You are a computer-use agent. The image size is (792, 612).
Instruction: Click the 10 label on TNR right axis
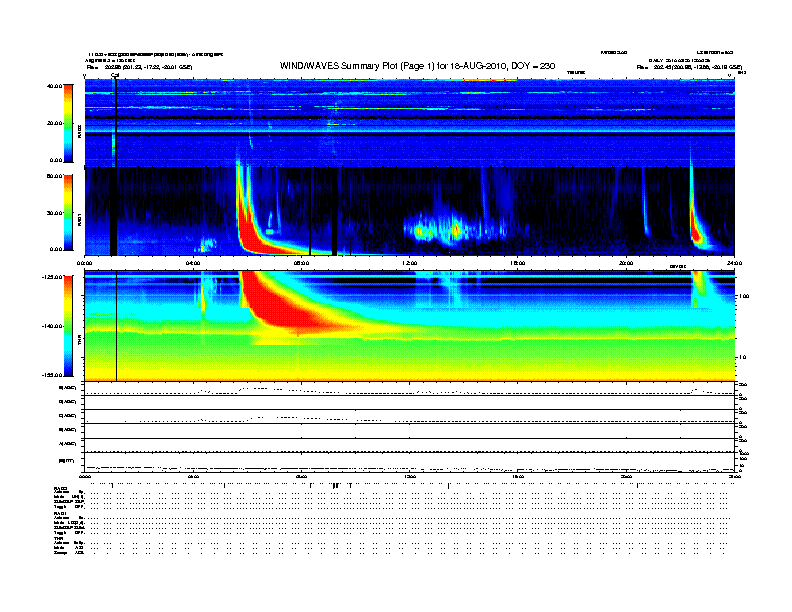741,357
